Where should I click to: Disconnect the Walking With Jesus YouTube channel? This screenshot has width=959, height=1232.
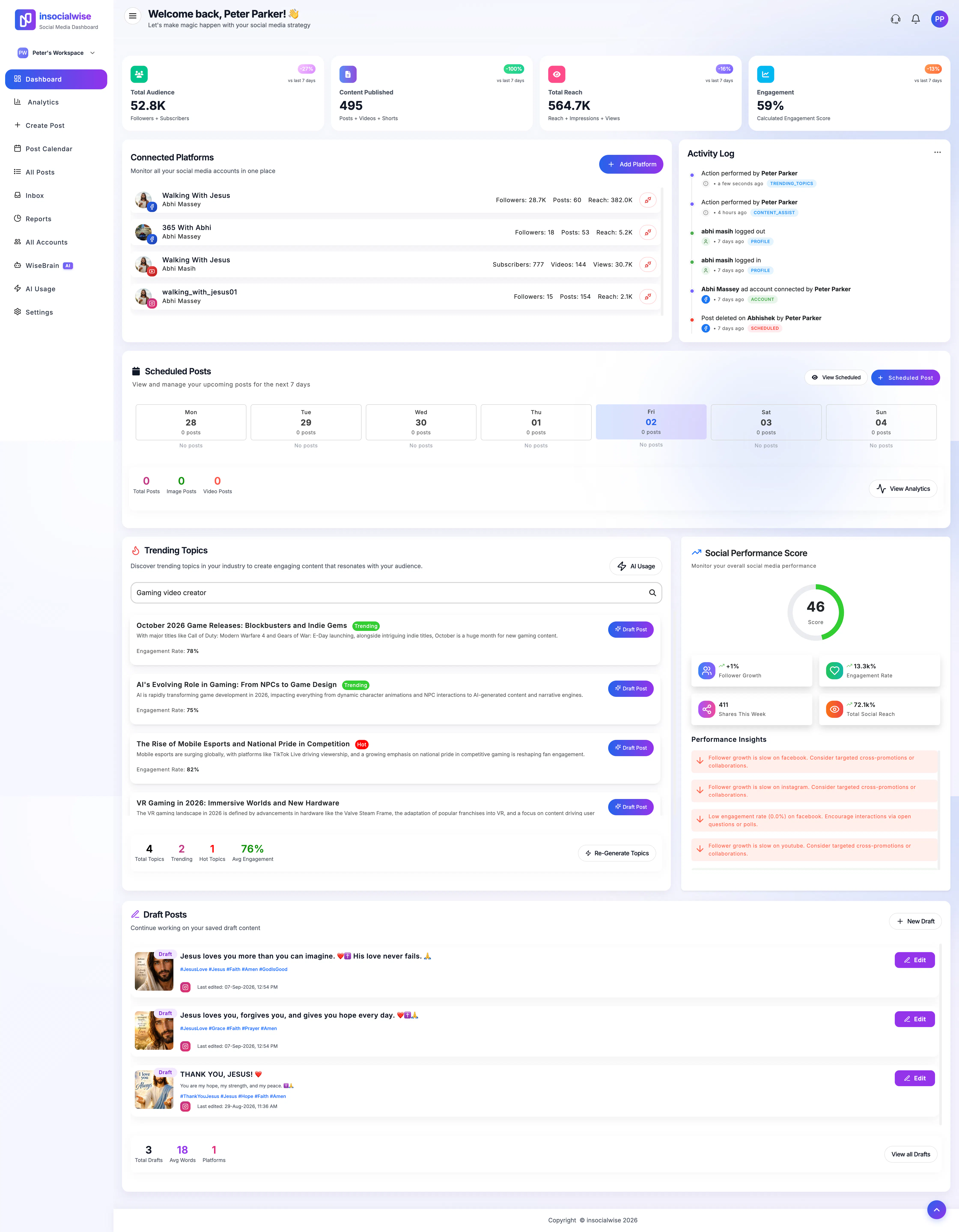point(648,264)
